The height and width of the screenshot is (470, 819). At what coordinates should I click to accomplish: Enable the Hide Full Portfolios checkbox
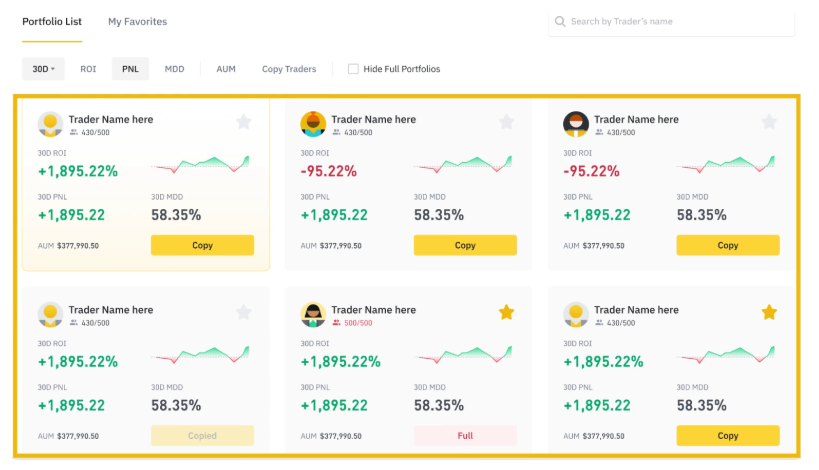353,69
